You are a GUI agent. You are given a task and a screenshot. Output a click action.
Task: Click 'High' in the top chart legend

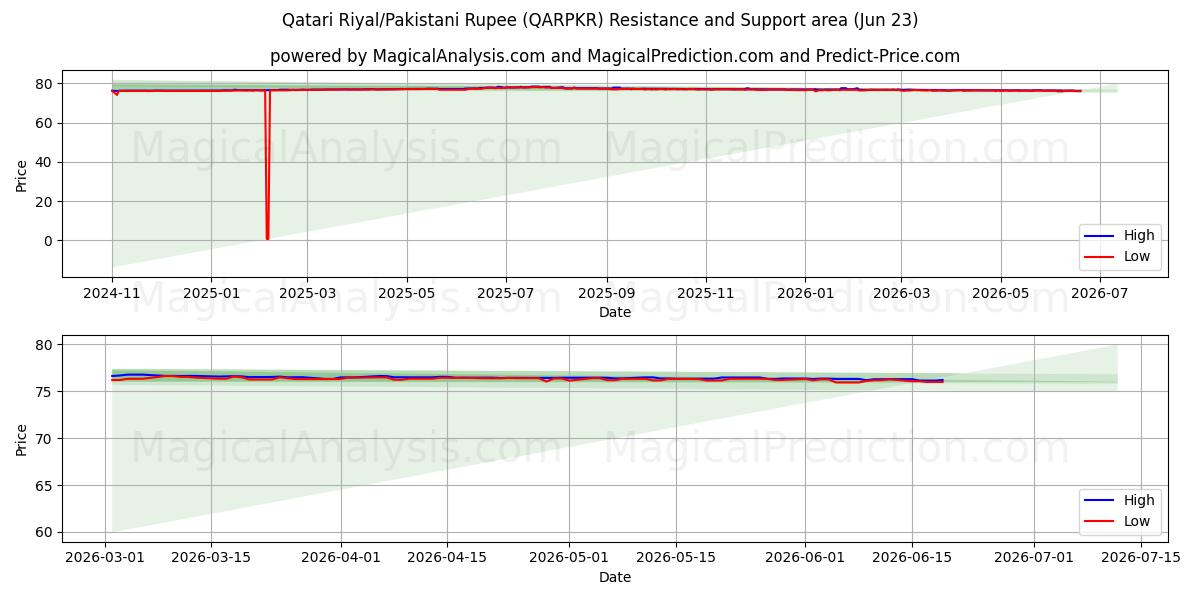1138,236
